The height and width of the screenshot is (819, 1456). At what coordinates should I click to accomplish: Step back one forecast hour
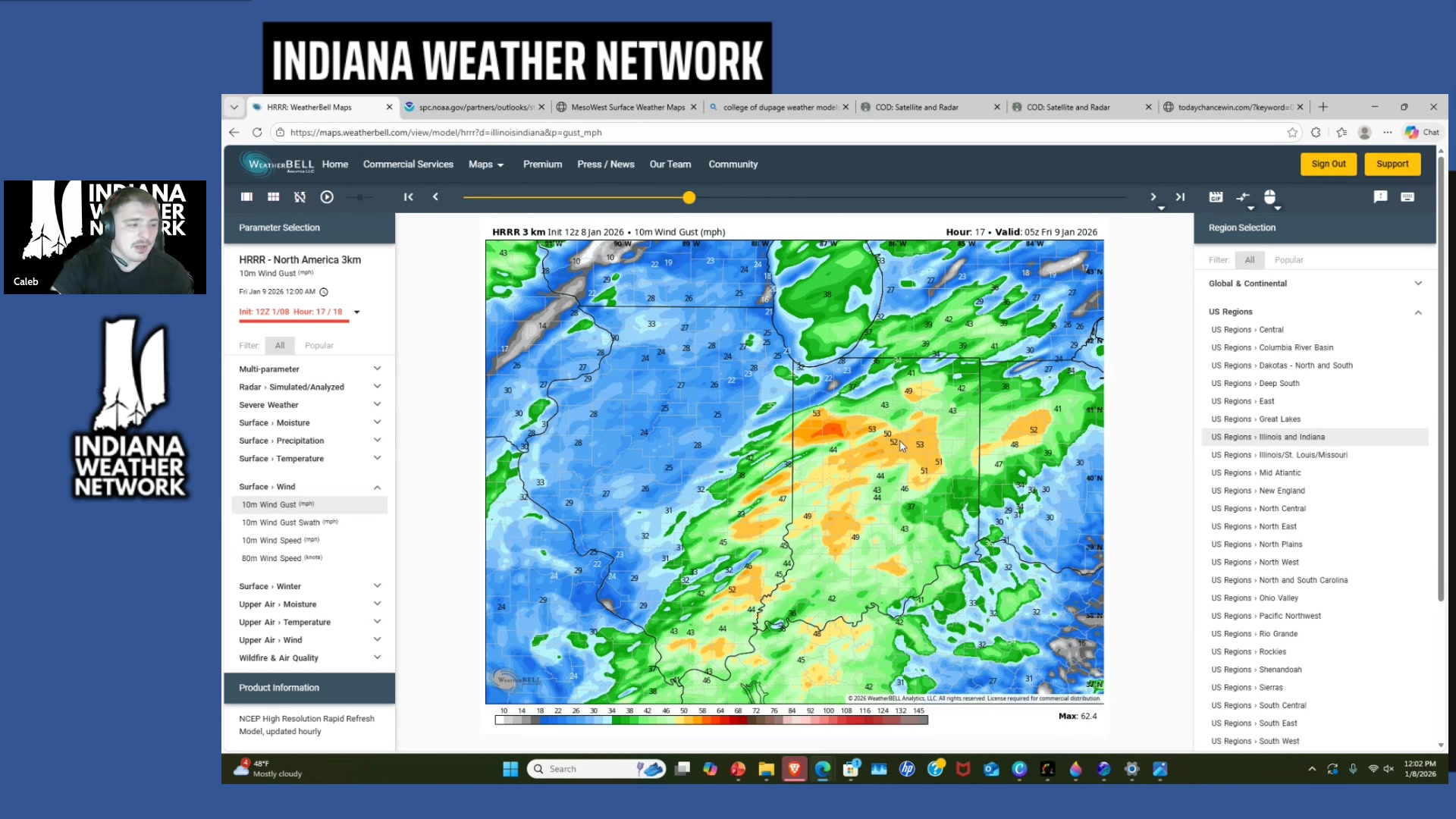pos(435,197)
